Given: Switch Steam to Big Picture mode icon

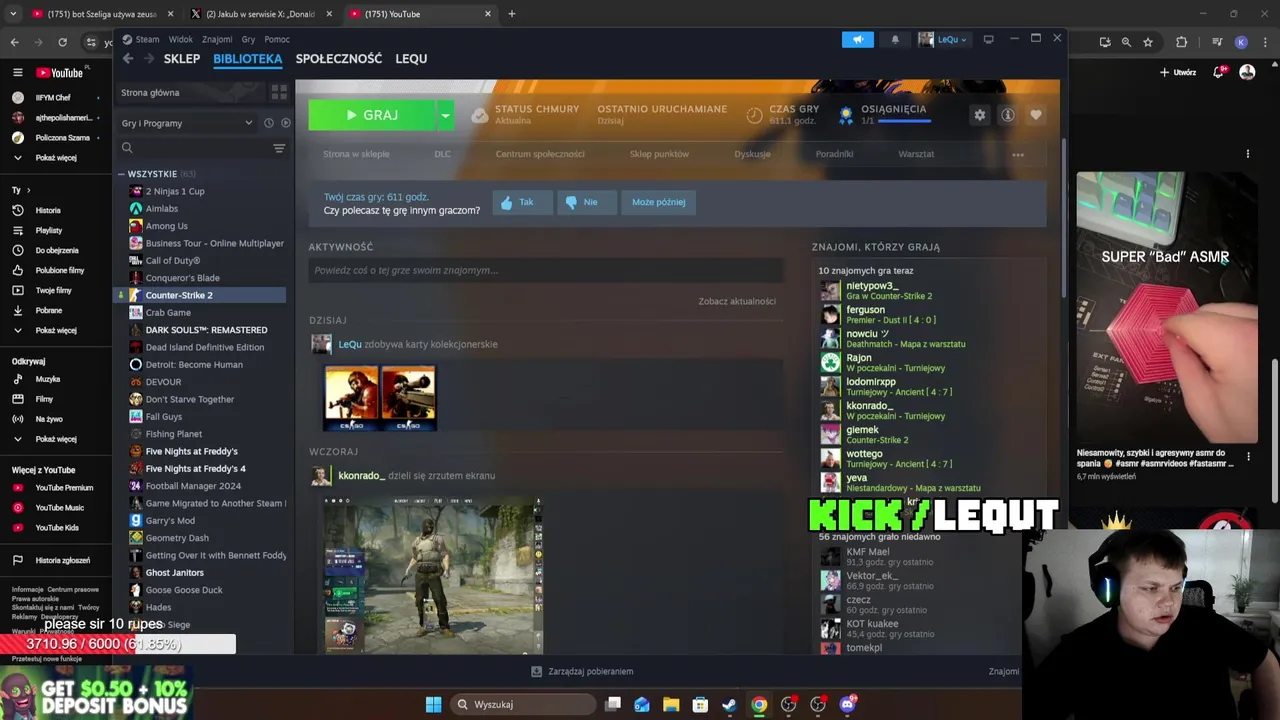Looking at the screenshot, I should [988, 39].
